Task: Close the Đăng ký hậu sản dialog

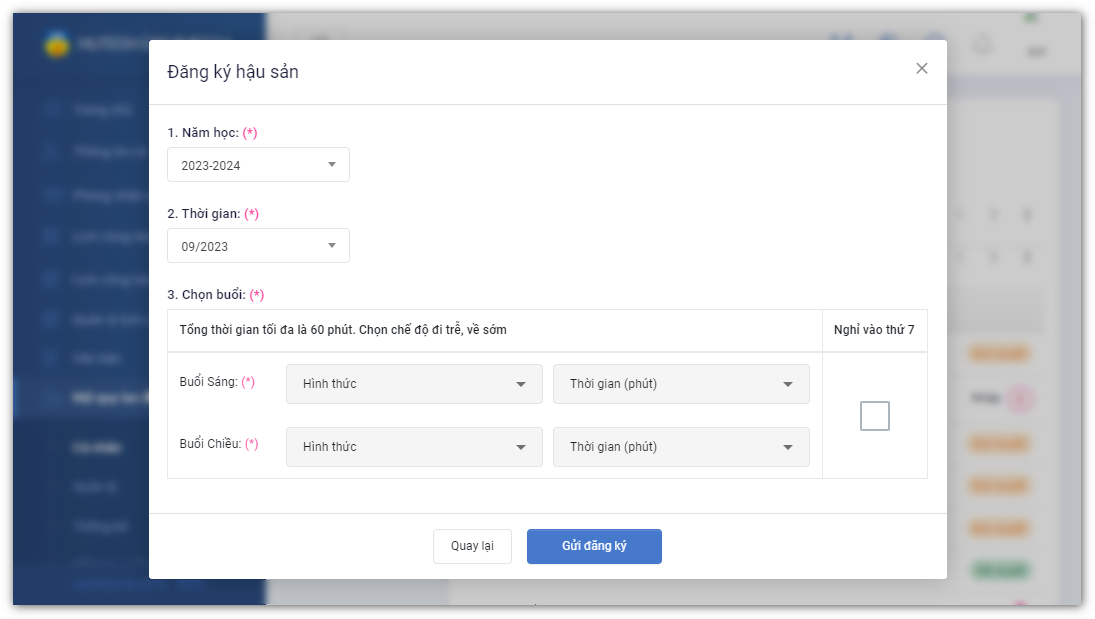Action: tap(921, 68)
